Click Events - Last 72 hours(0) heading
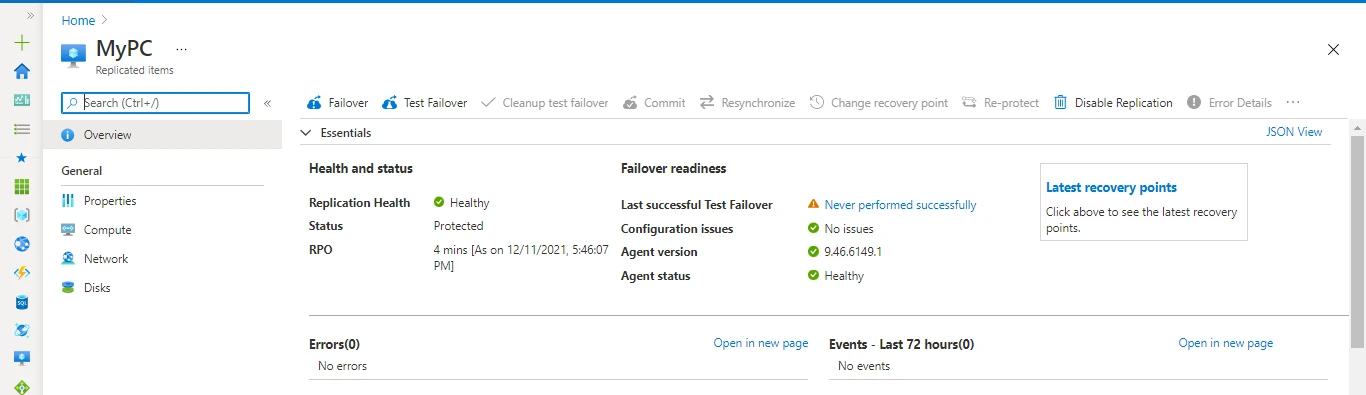The width and height of the screenshot is (1366, 395). click(x=901, y=344)
